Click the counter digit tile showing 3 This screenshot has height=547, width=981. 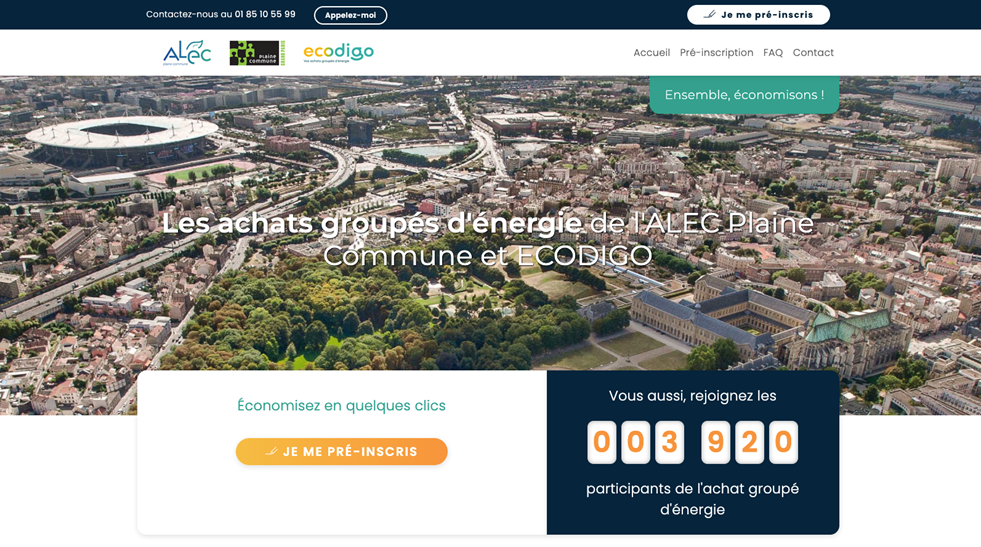coord(669,442)
